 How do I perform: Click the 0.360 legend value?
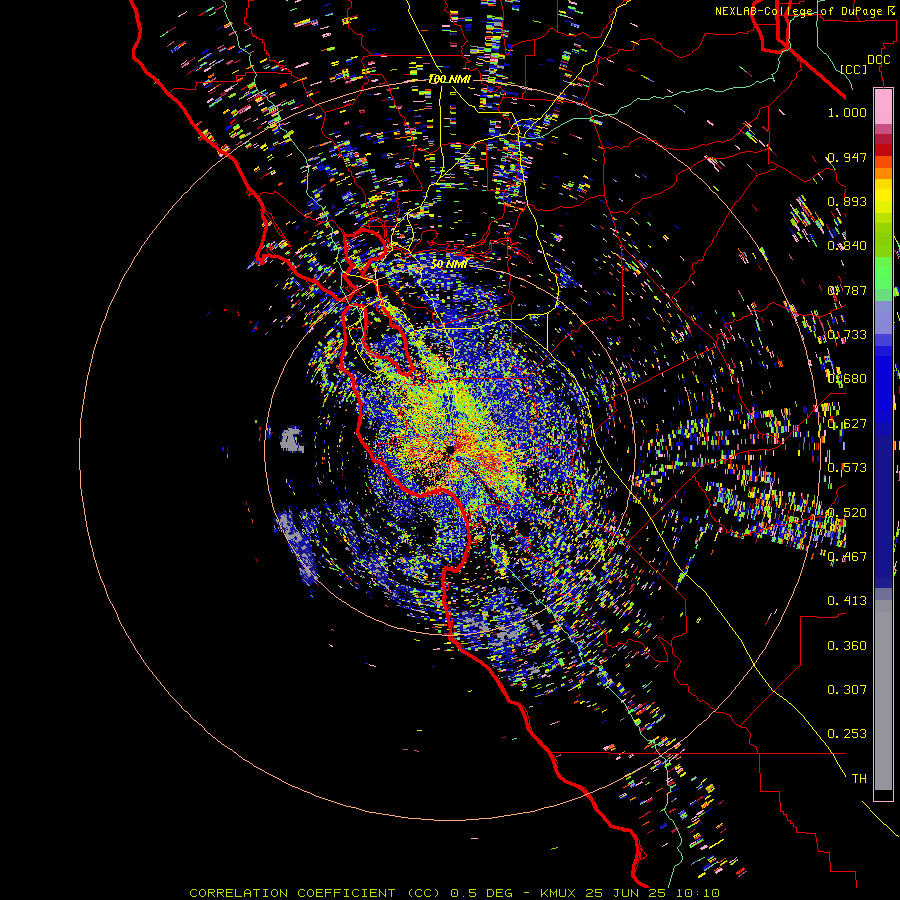point(847,646)
